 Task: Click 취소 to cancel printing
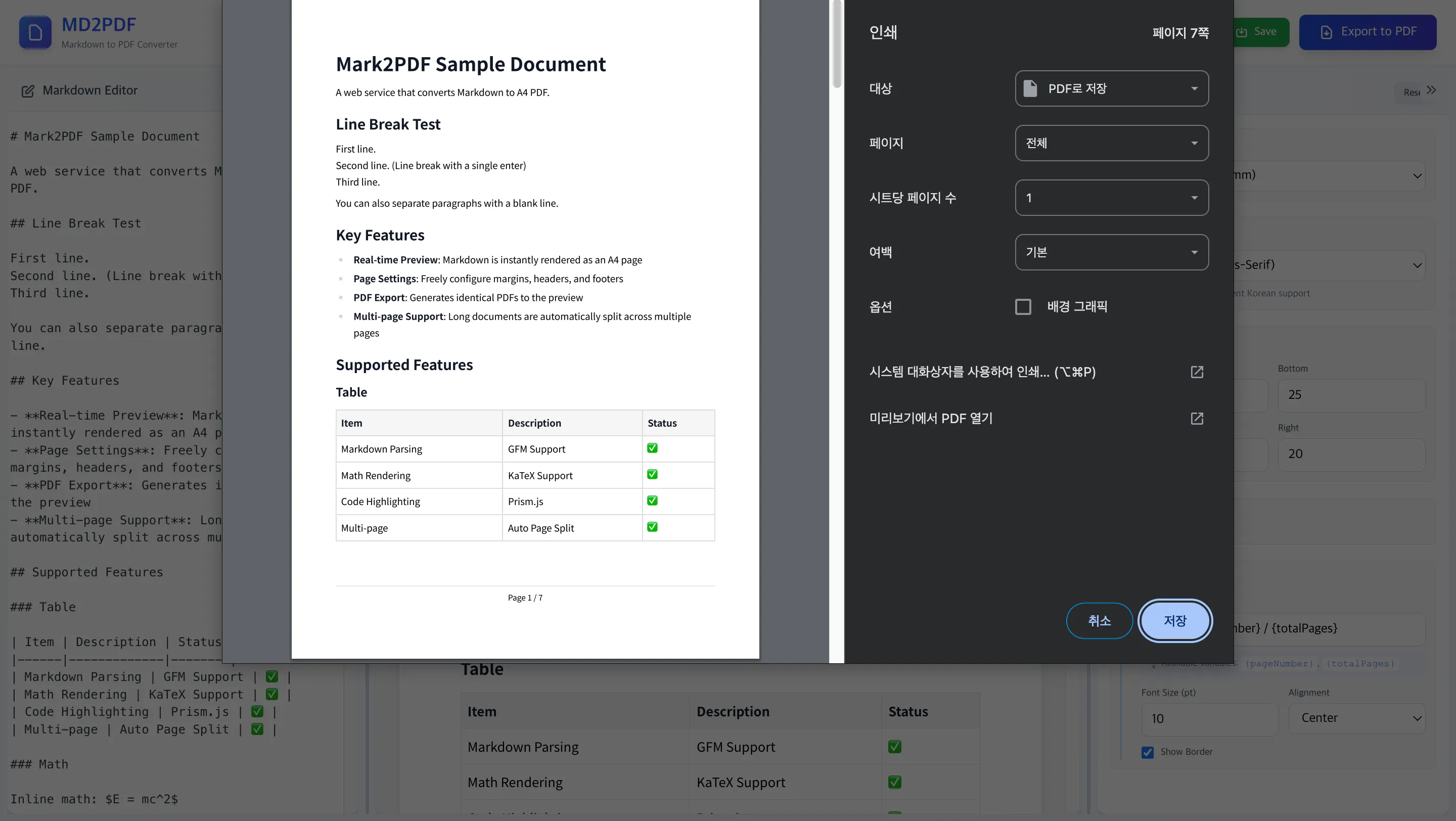pyautogui.click(x=1100, y=620)
